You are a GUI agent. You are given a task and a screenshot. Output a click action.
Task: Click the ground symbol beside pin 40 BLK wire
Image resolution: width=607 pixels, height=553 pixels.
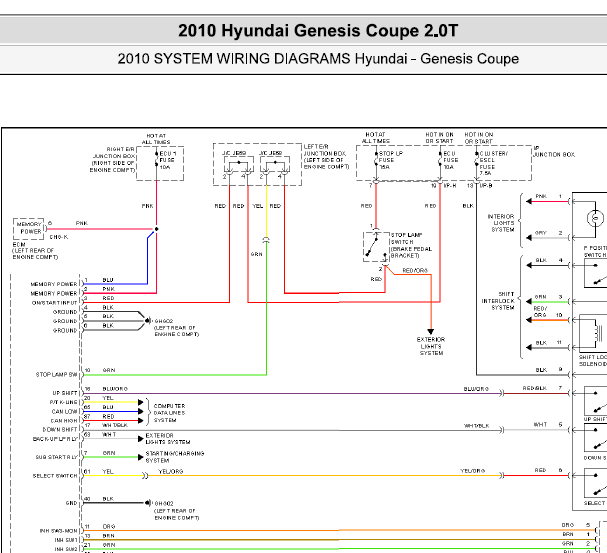(x=148, y=503)
